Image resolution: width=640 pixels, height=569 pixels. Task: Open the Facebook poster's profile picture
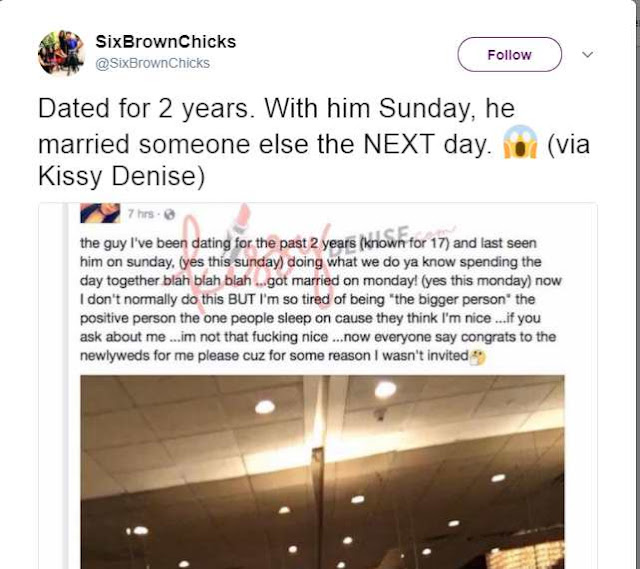[x=100, y=213]
